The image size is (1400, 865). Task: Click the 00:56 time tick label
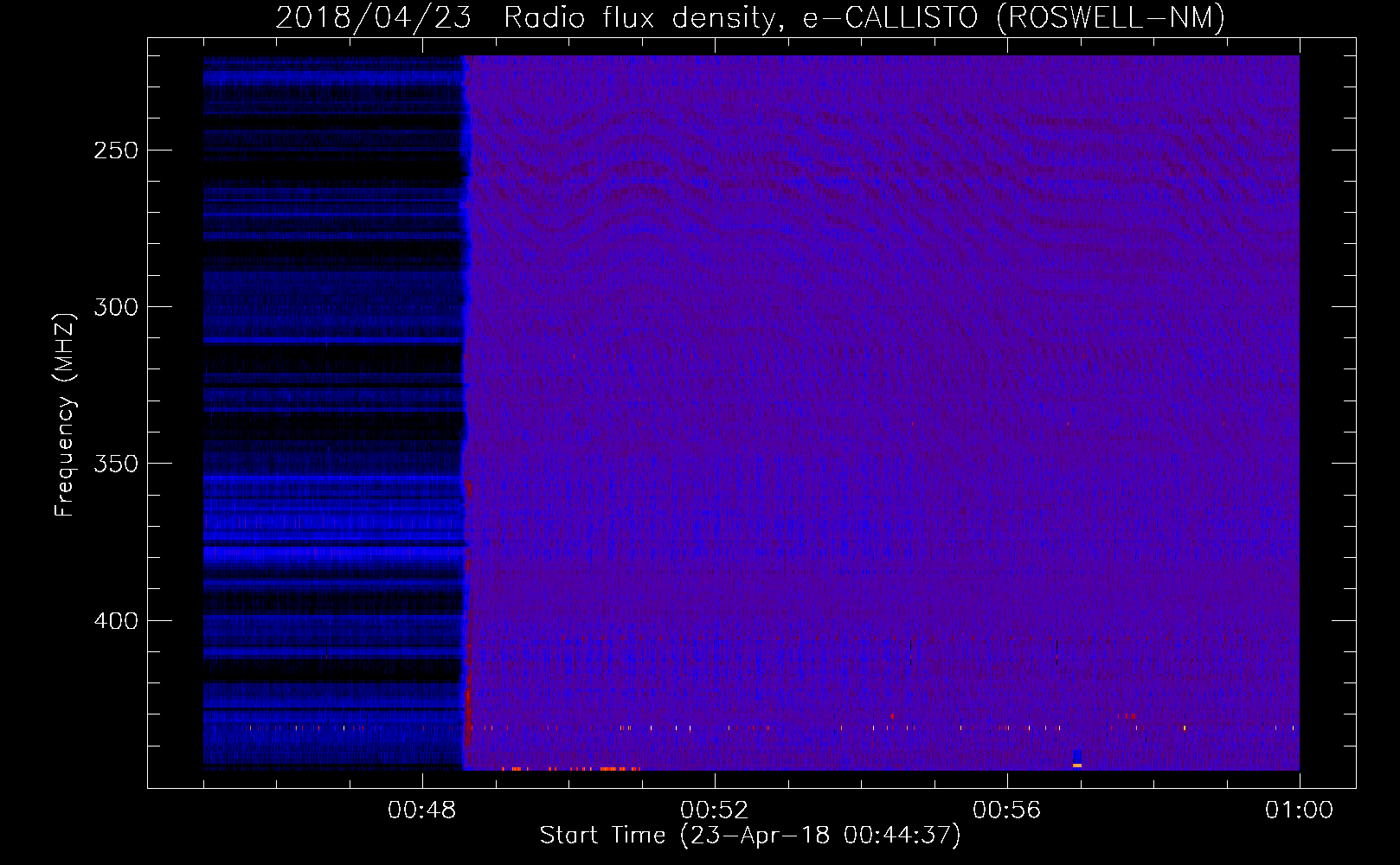pyautogui.click(x=1007, y=811)
